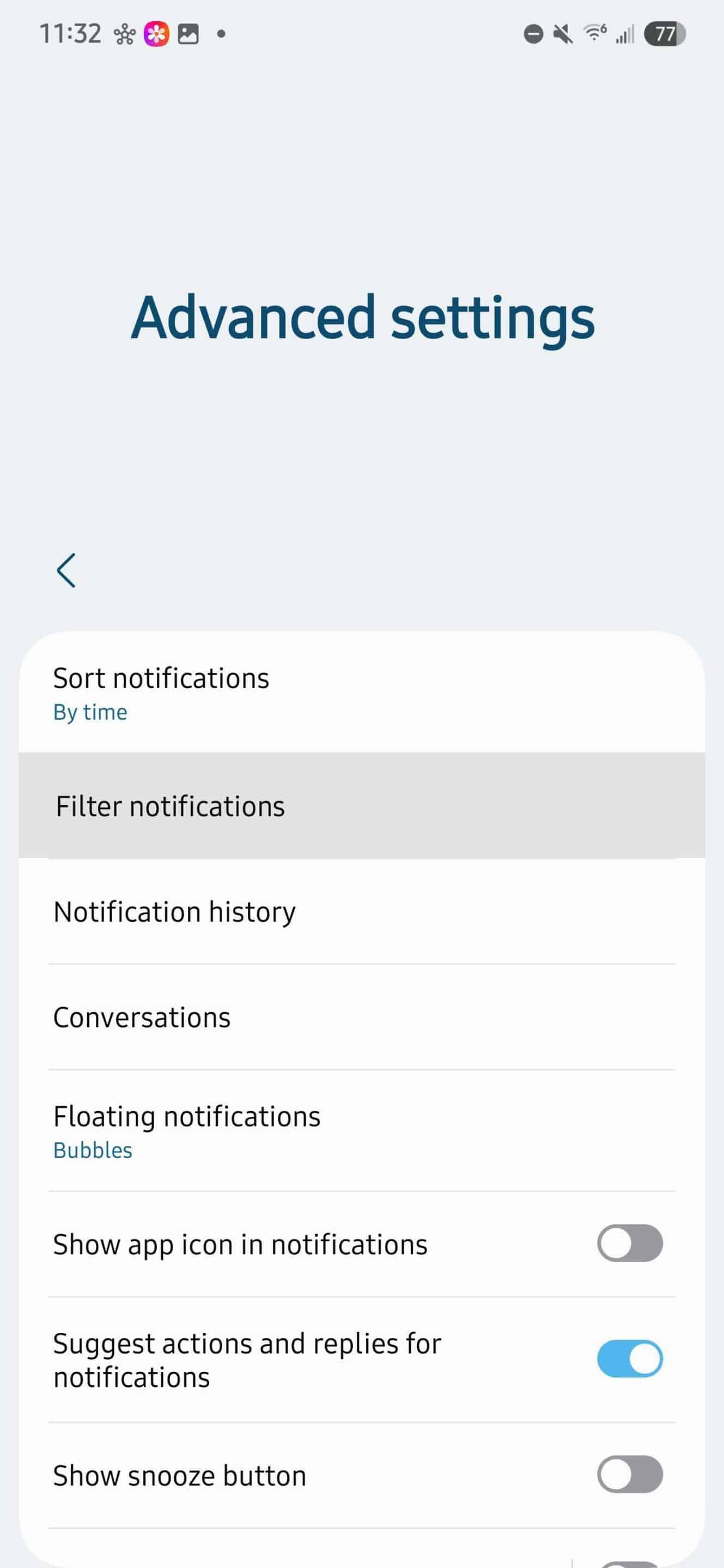Tap the Advanced settings page title

(362, 318)
